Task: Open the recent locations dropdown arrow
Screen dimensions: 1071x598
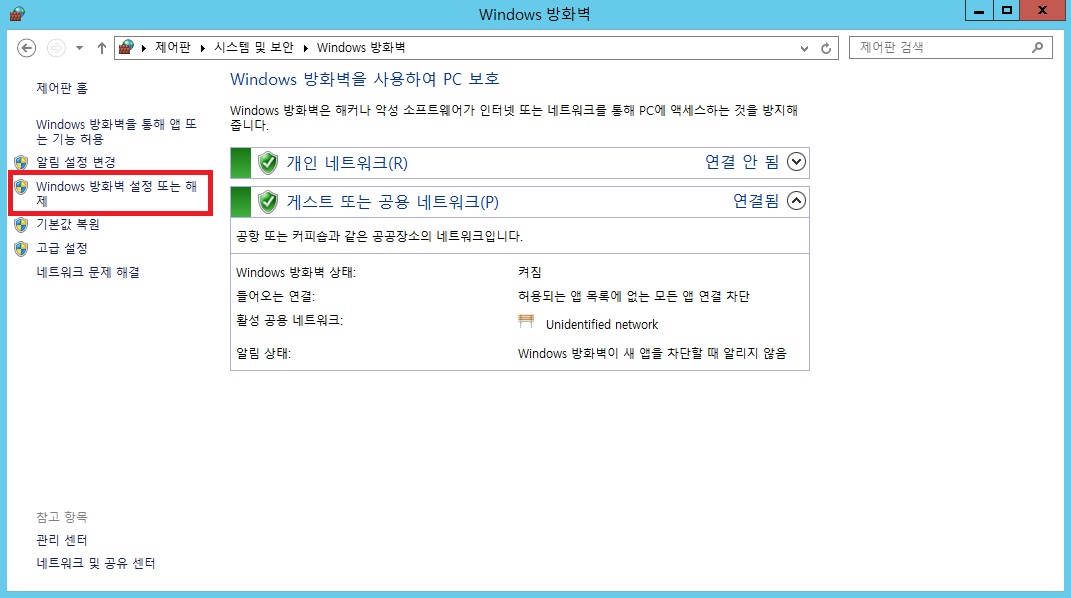Action: click(x=79, y=48)
